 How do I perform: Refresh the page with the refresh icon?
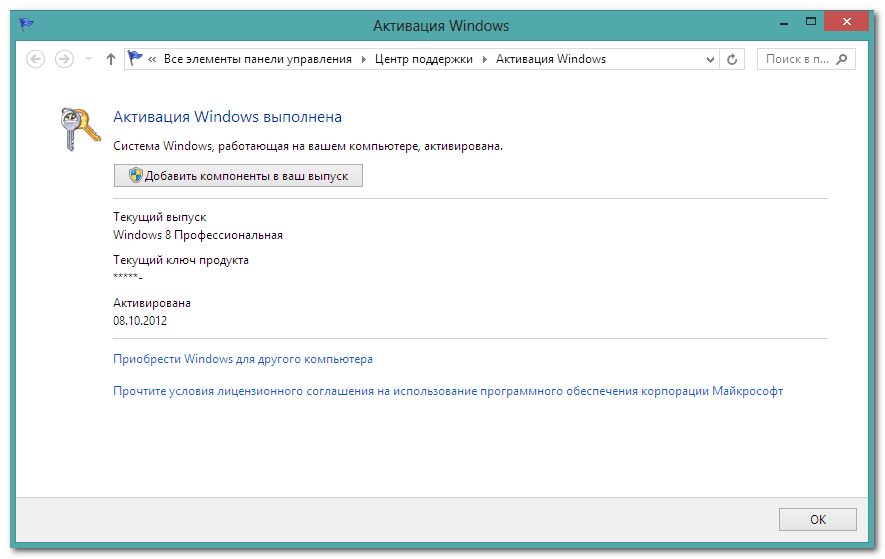[732, 59]
